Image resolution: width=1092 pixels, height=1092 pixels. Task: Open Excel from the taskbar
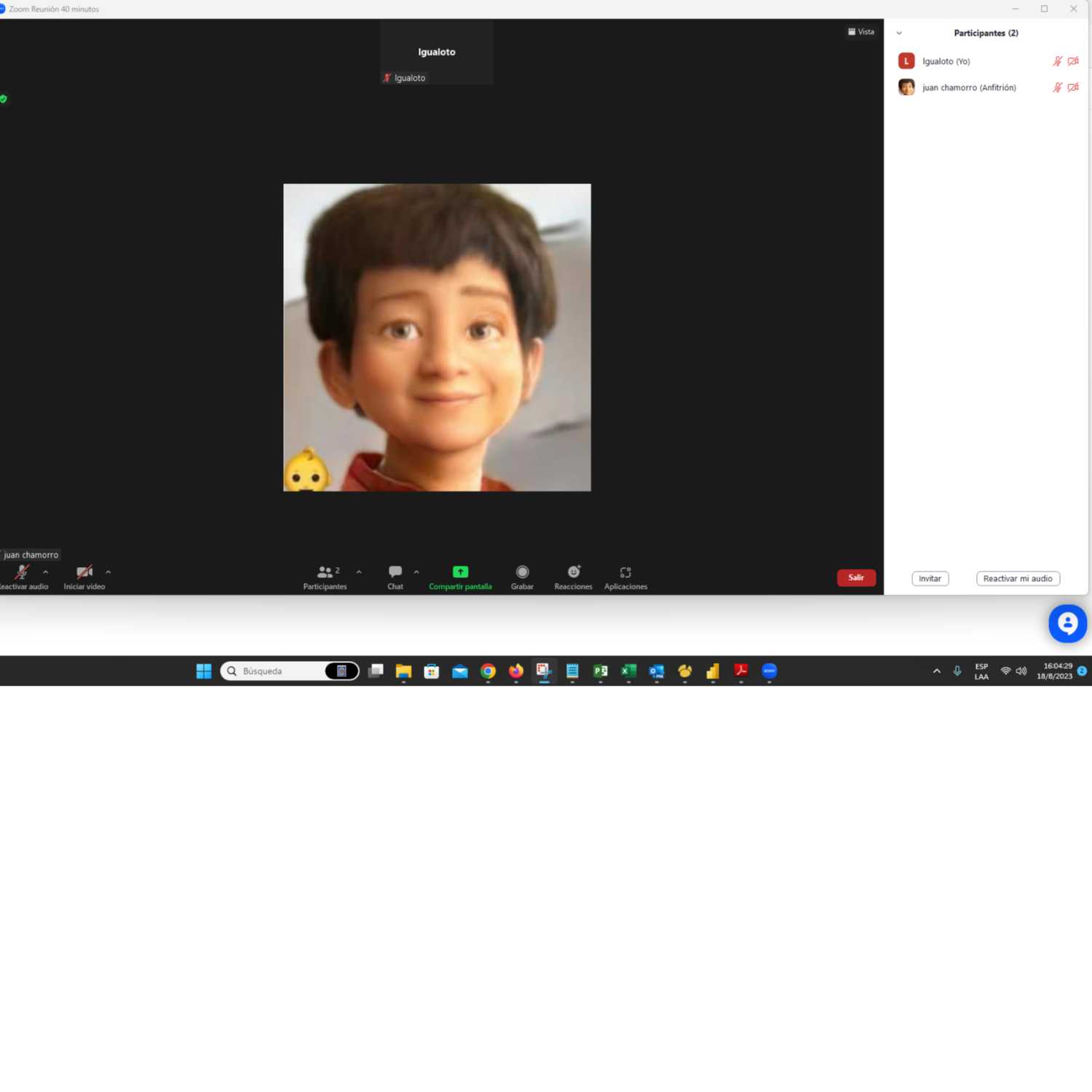coord(628,671)
